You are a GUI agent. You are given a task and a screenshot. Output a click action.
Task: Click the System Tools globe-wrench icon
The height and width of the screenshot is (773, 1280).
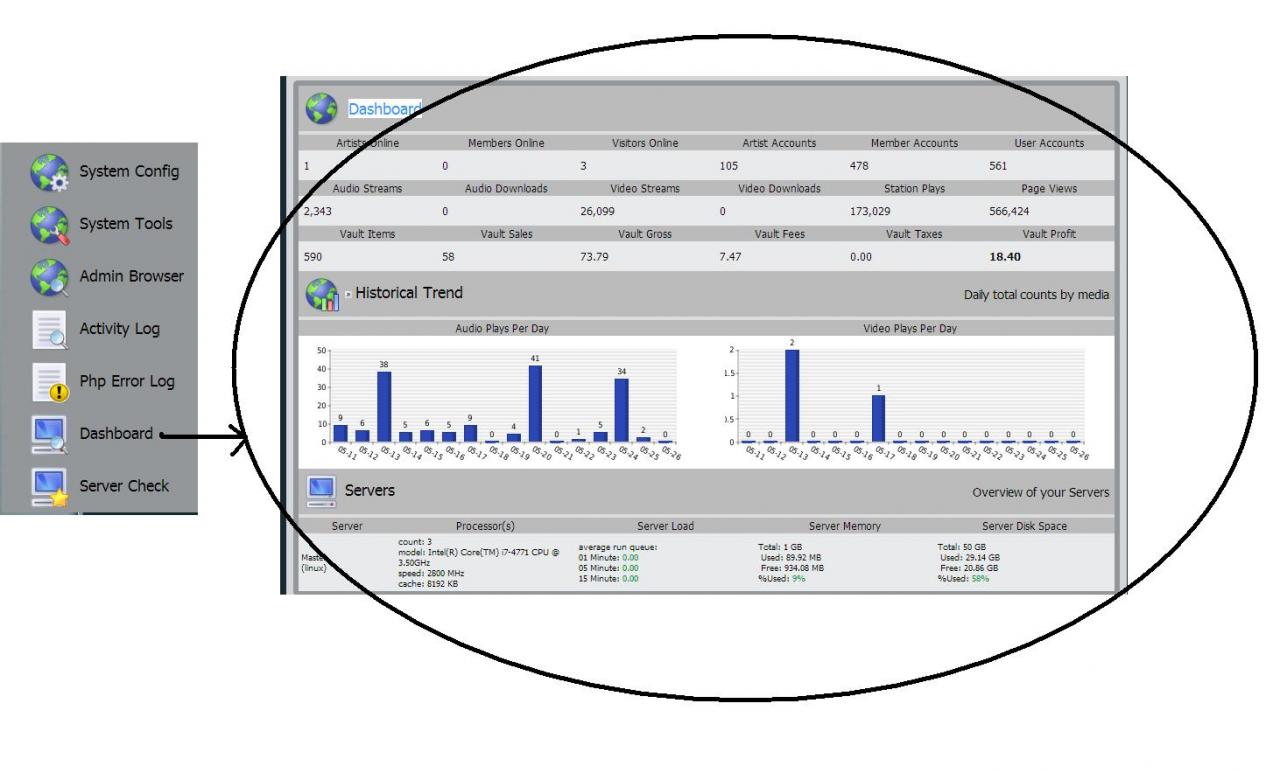pos(49,224)
